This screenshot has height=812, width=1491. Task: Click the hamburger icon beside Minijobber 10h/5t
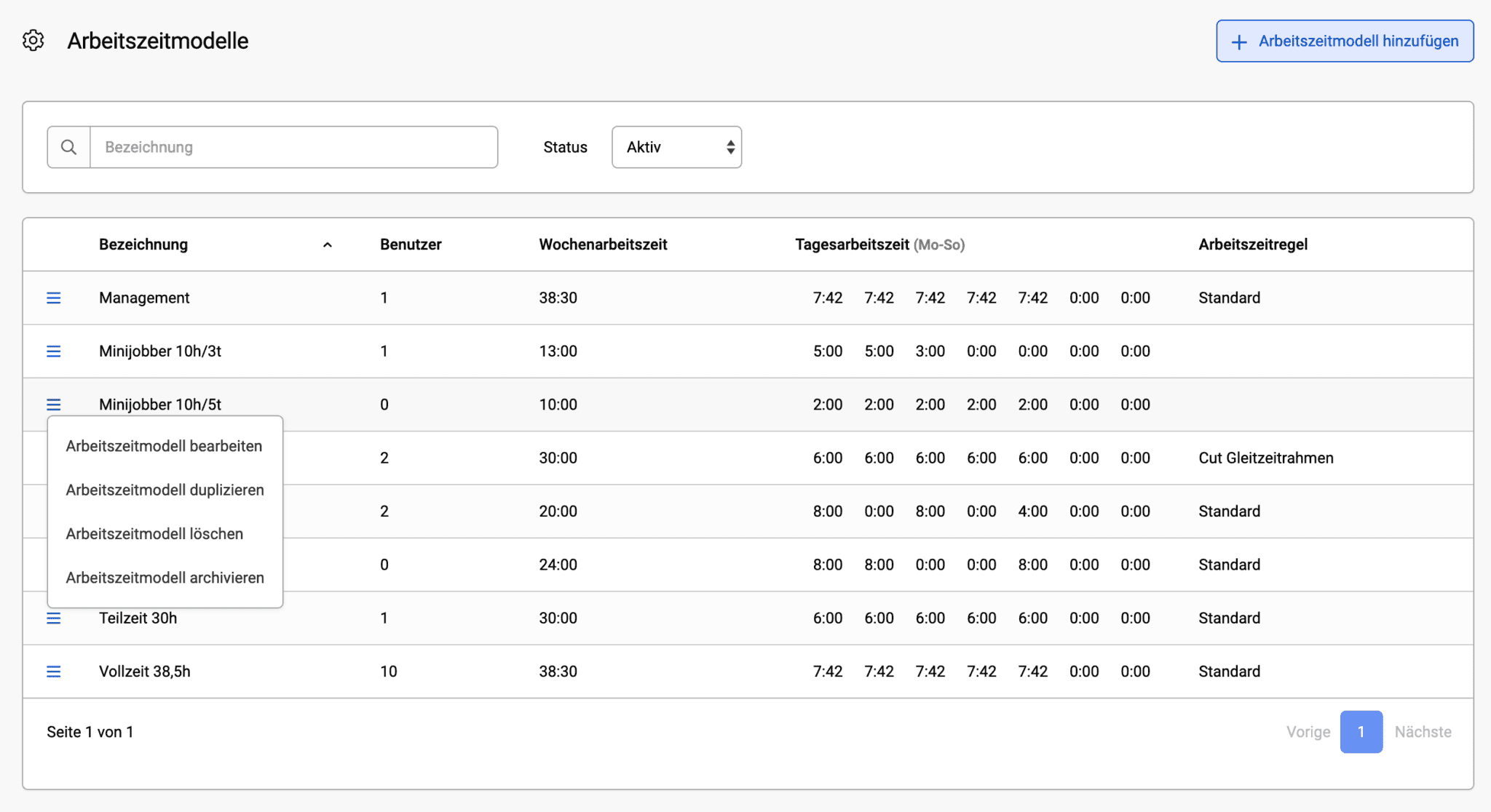click(x=54, y=405)
